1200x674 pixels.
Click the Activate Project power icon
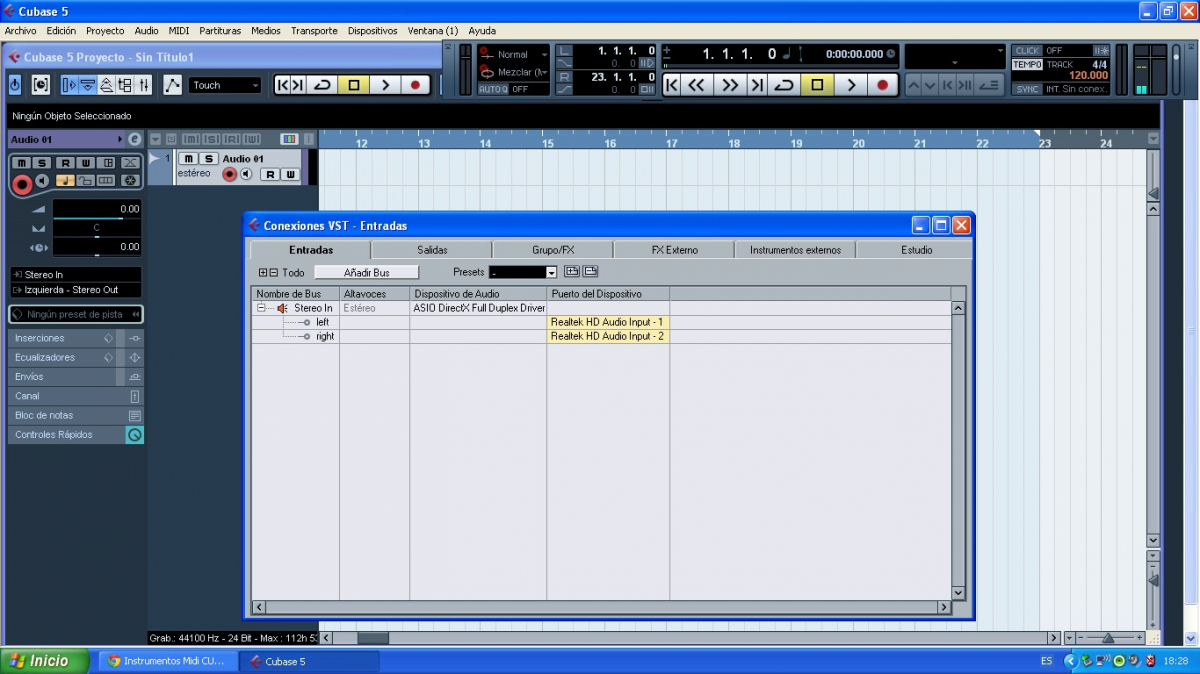coord(15,85)
